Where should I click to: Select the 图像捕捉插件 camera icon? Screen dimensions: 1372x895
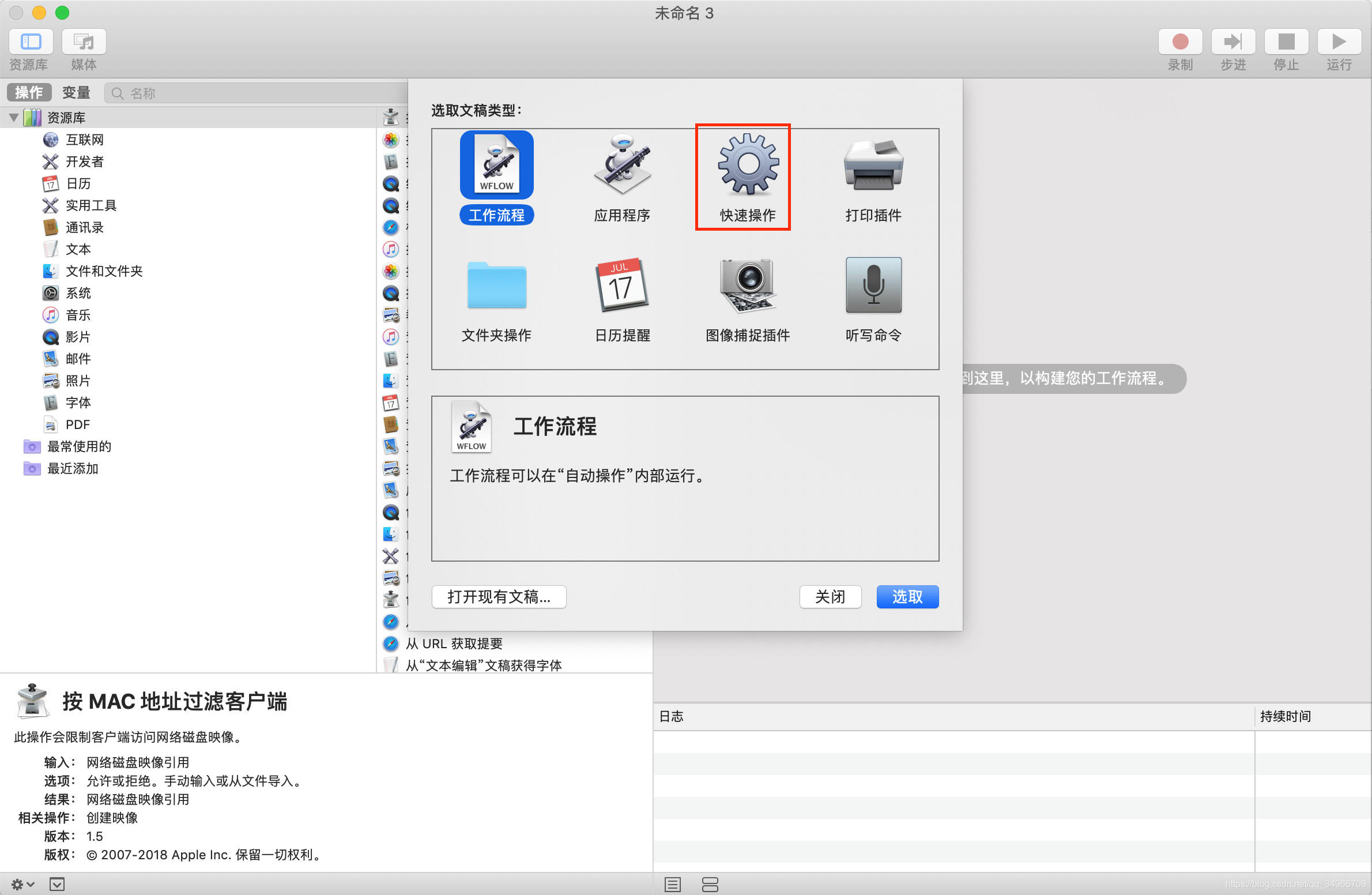[748, 285]
